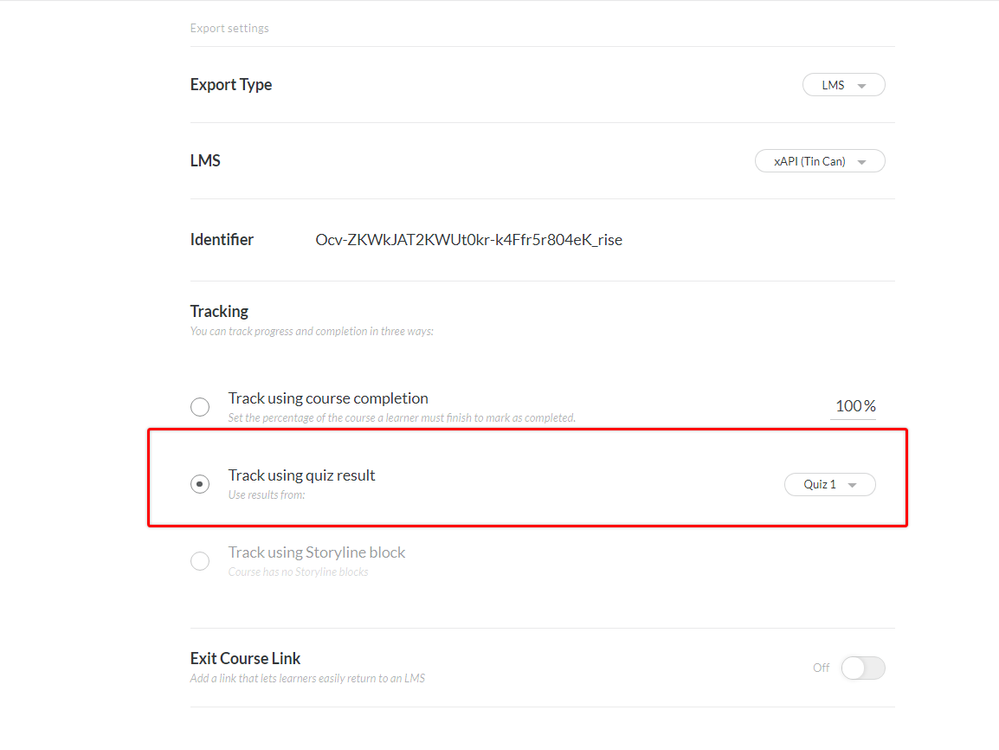Click the arrow icon beside xAPI (Tin Can)
Viewport: 999px width, 750px height.
click(x=862, y=162)
